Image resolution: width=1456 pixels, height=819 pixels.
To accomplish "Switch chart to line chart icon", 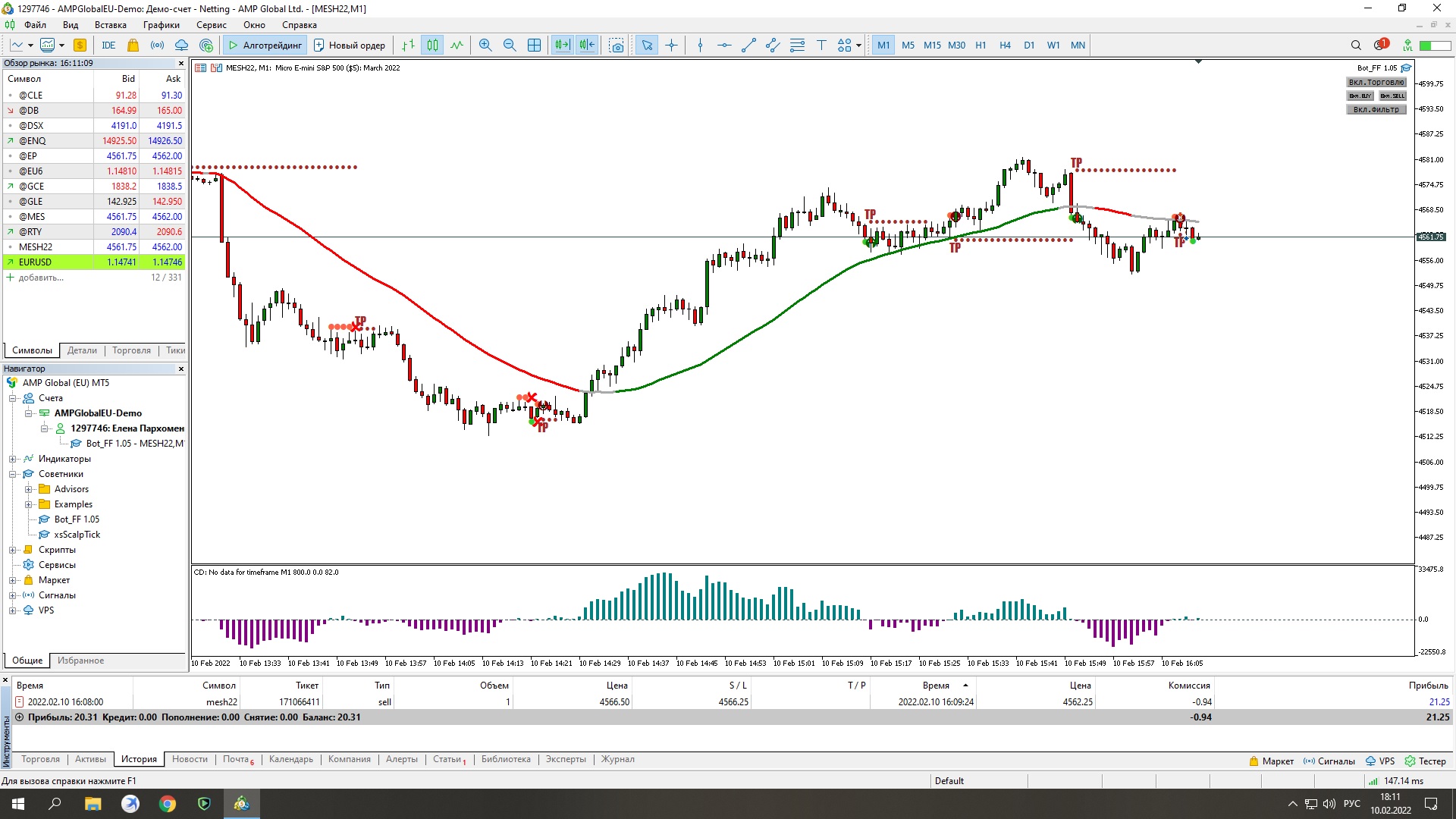I will pos(457,45).
